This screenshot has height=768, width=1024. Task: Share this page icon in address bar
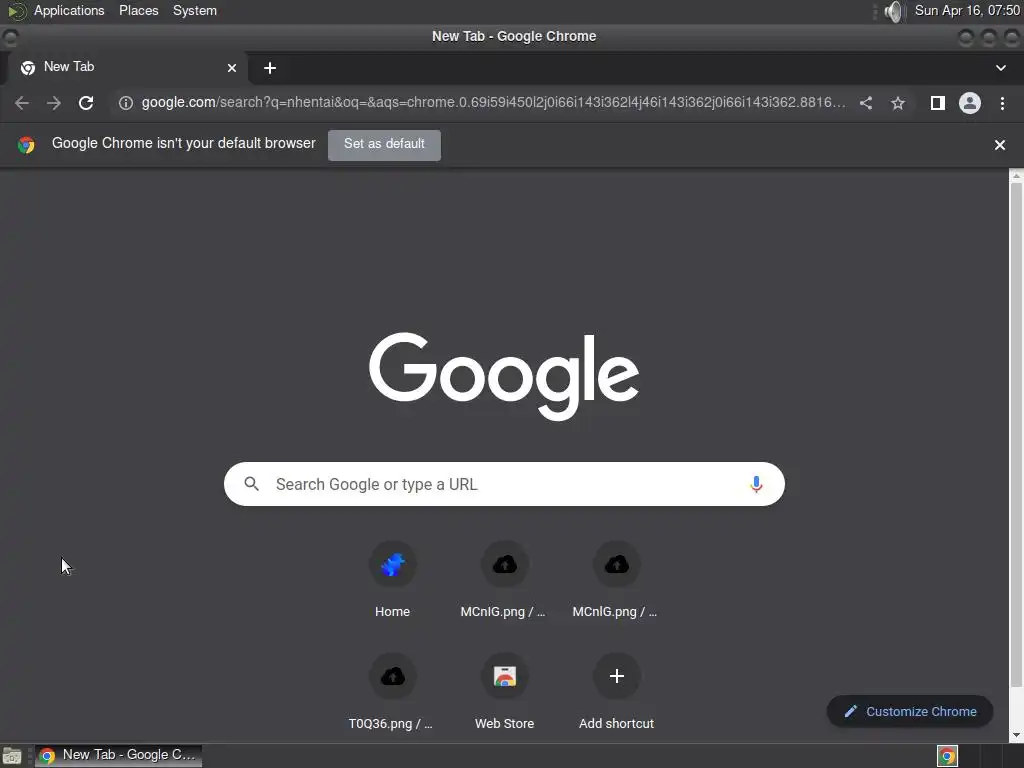point(866,103)
